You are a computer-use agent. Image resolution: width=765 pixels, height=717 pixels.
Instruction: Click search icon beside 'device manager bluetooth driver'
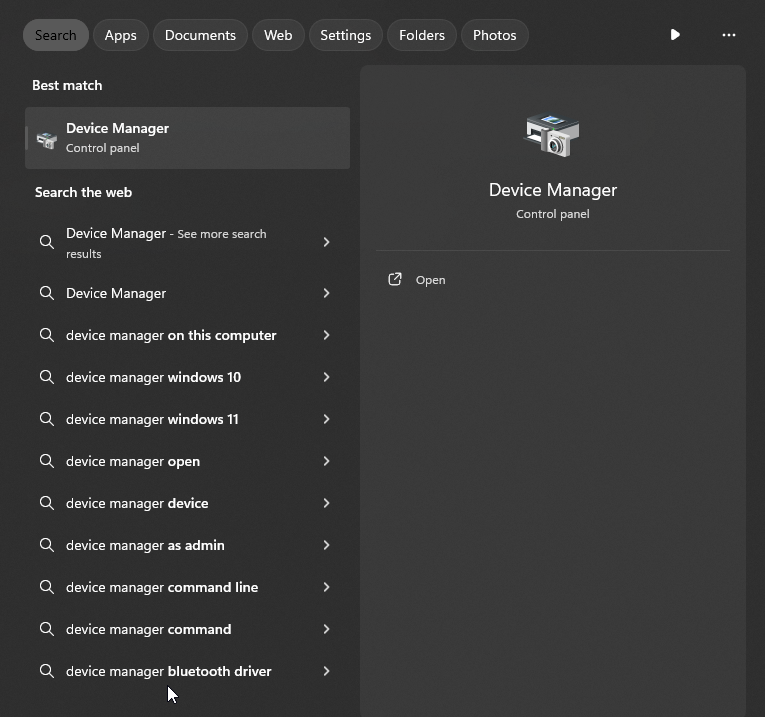tap(46, 671)
